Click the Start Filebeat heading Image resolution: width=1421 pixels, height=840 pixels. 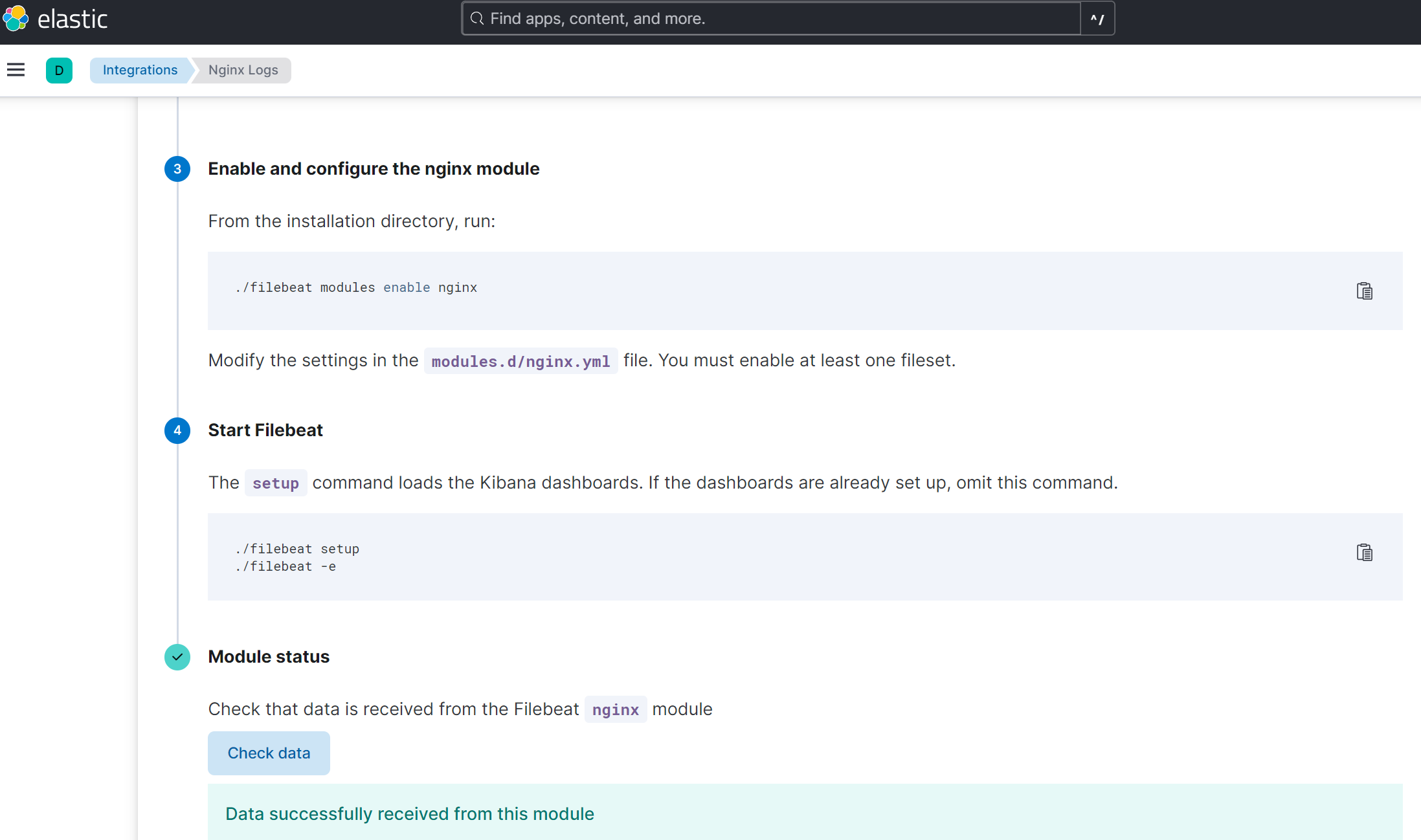[265, 430]
